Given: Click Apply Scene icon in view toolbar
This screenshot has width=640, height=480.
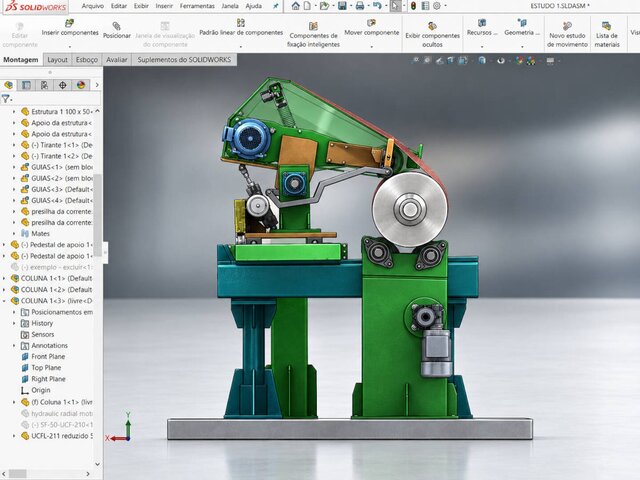Looking at the screenshot, I should tap(531, 61).
